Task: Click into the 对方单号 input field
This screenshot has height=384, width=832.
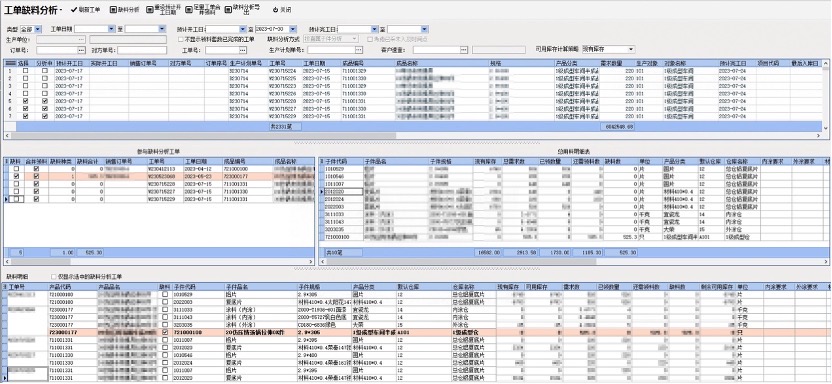Action: coord(142,50)
